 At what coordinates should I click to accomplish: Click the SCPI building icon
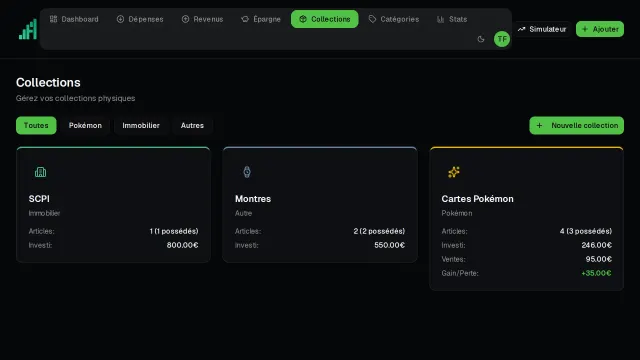pos(40,172)
